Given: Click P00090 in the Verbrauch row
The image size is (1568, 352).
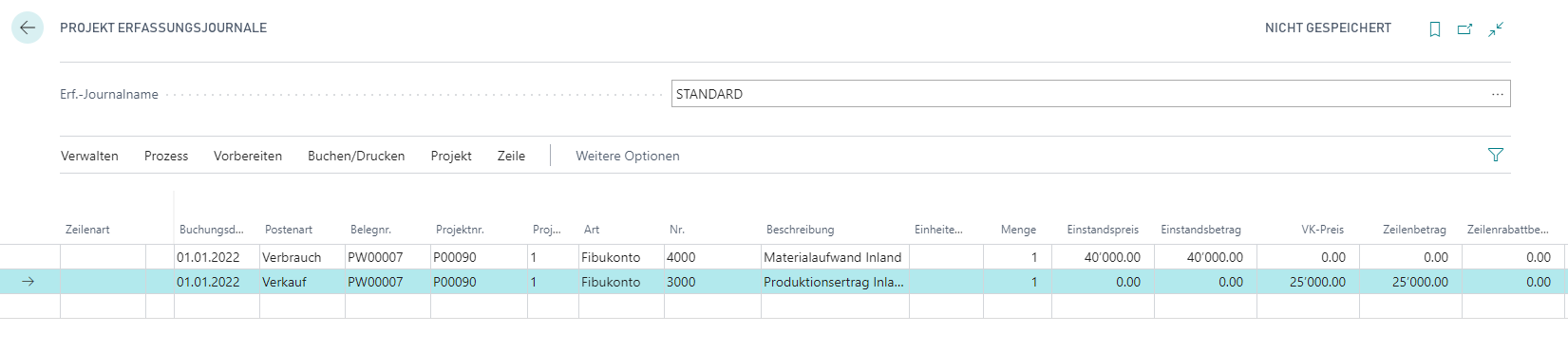Looking at the screenshot, I should [479, 257].
